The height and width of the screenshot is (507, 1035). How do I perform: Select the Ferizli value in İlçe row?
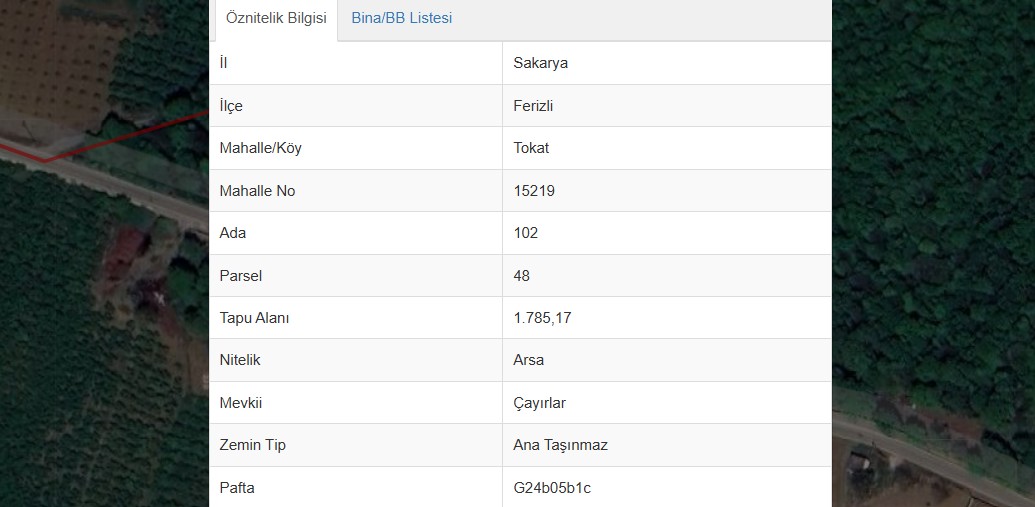click(x=533, y=106)
